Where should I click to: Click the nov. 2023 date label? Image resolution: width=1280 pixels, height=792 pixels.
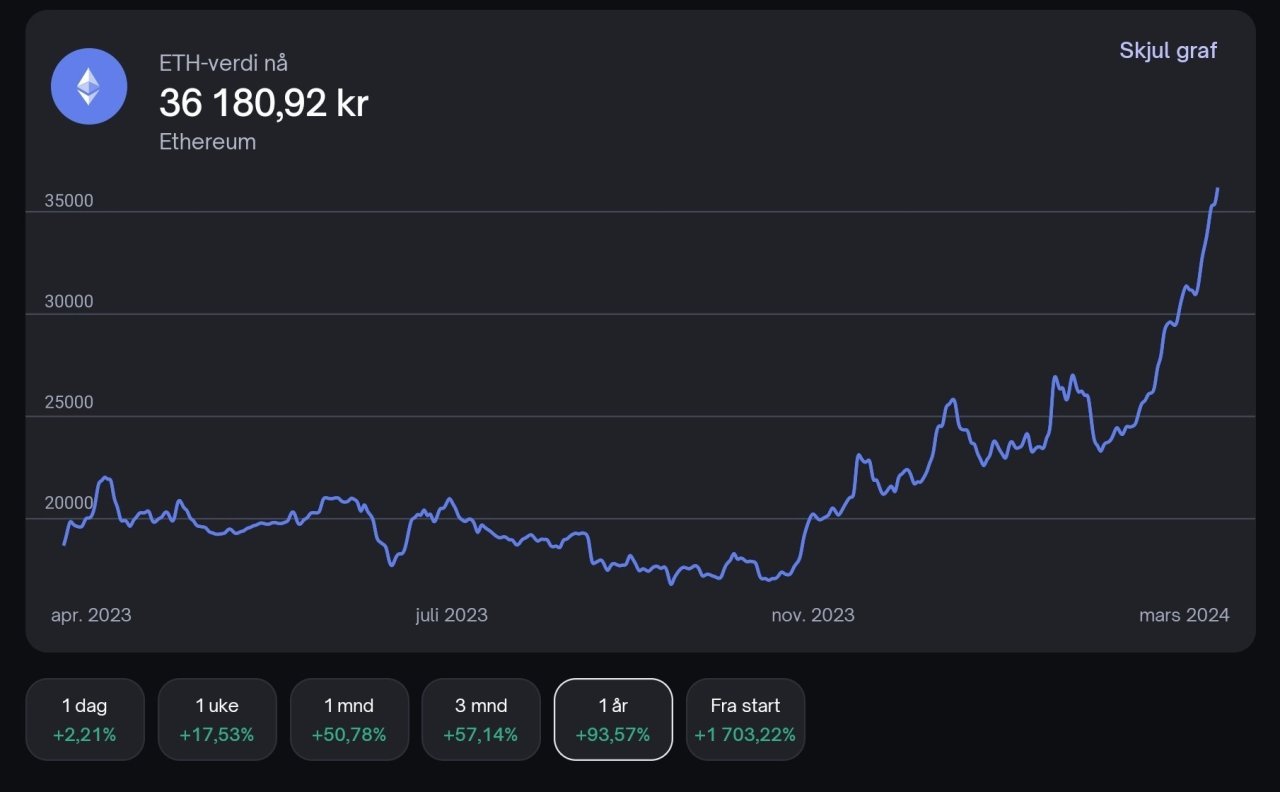click(x=813, y=615)
